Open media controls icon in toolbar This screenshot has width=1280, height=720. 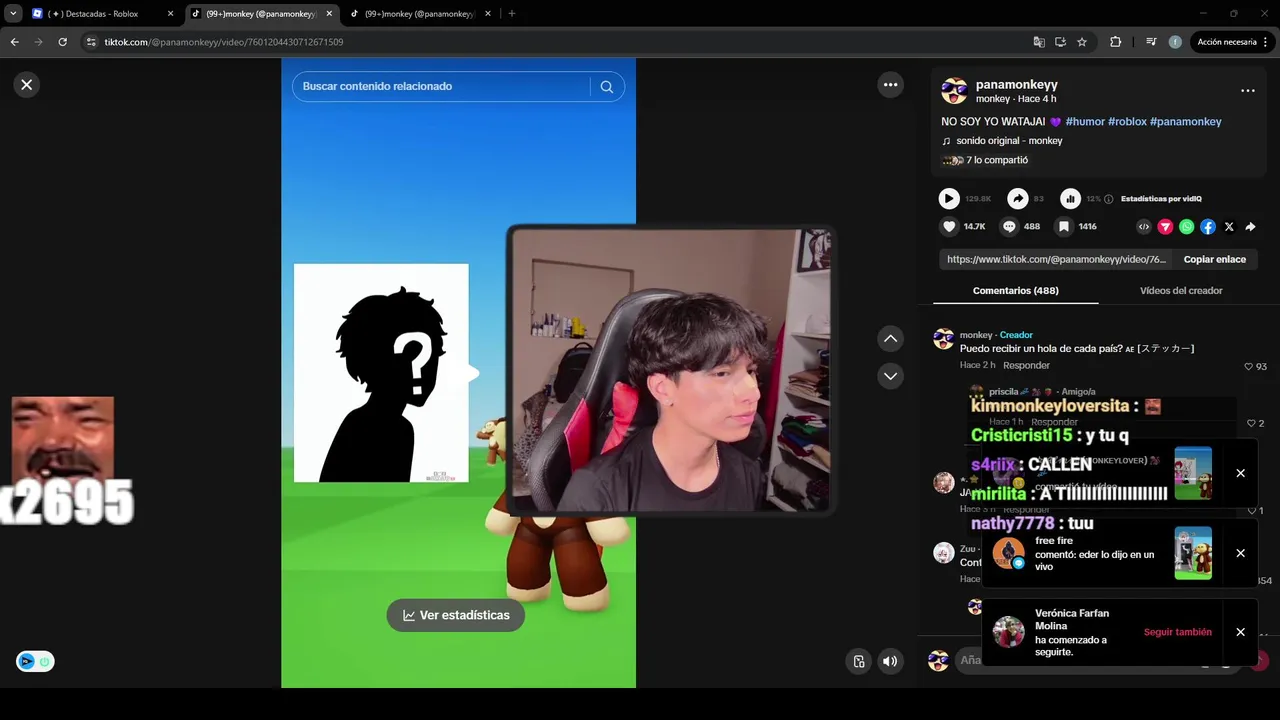(x=1151, y=42)
